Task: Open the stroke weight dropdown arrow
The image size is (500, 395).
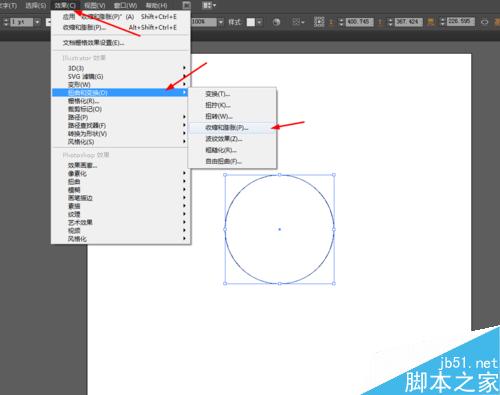Action: 37,22
